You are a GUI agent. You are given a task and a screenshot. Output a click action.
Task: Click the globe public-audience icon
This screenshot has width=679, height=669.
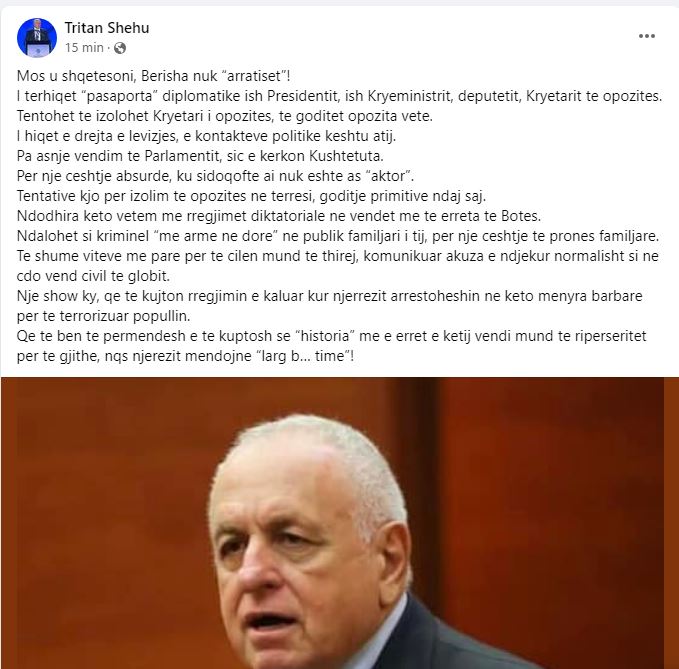point(120,48)
